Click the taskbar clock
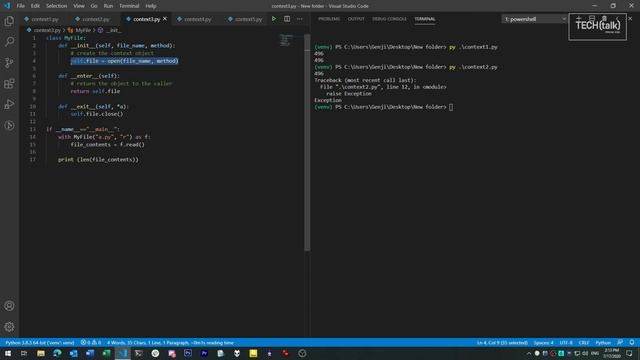This screenshot has height=360, width=640. click(x=611, y=353)
